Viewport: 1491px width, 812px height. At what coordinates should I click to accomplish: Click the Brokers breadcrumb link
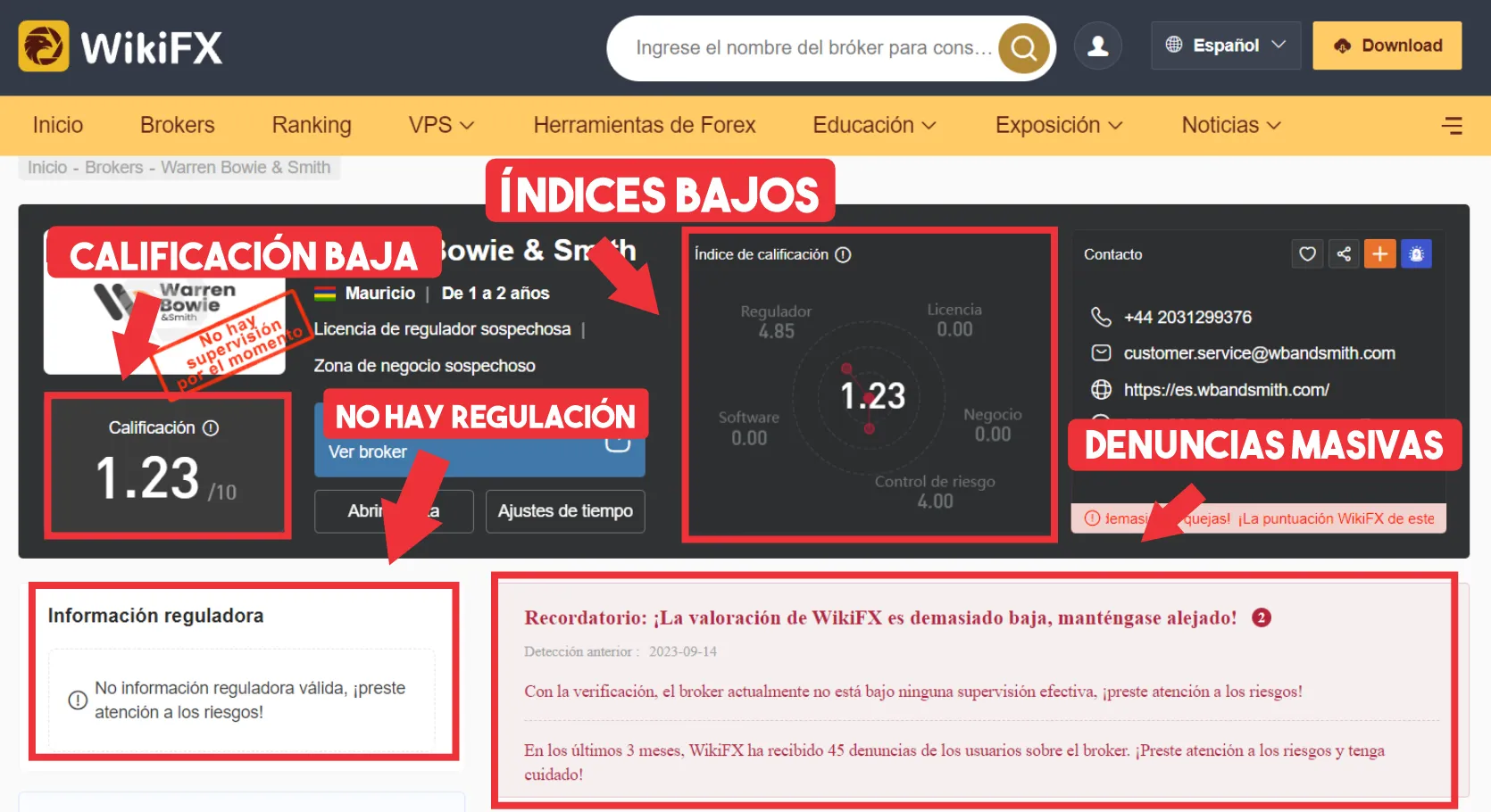coord(114,168)
